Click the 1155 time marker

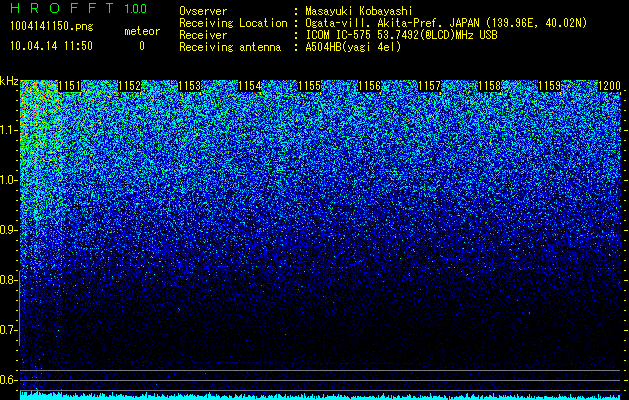tap(310, 86)
